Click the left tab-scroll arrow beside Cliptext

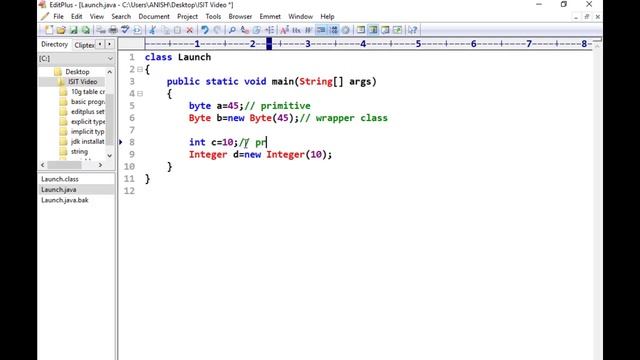pyautogui.click(x=100, y=44)
